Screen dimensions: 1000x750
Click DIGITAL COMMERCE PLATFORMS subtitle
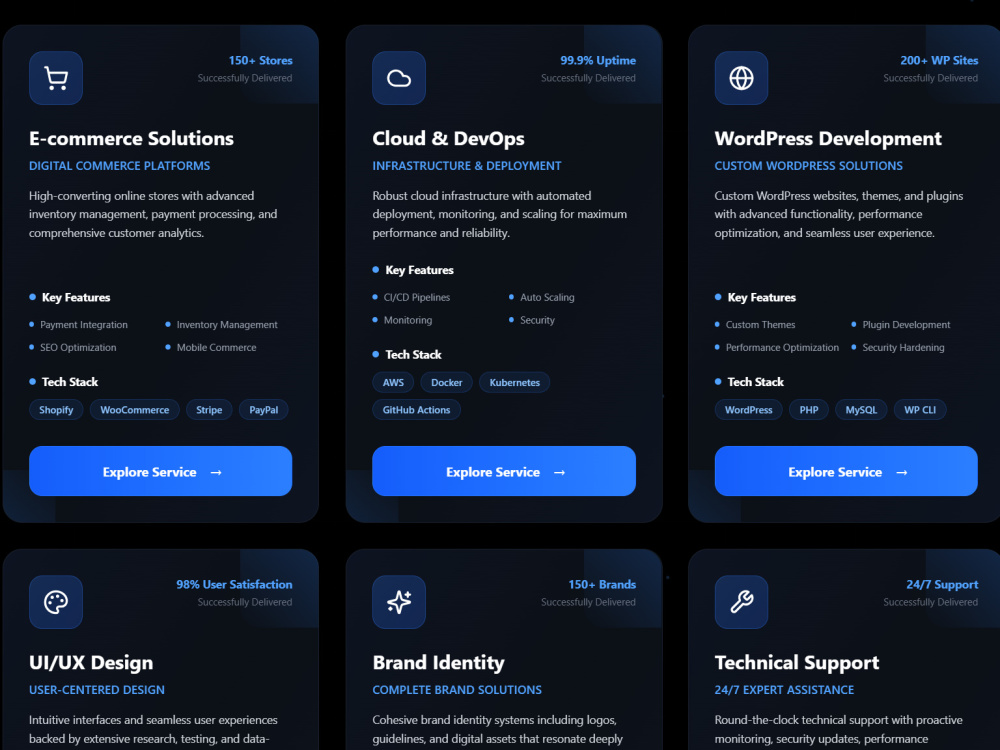[119, 166]
